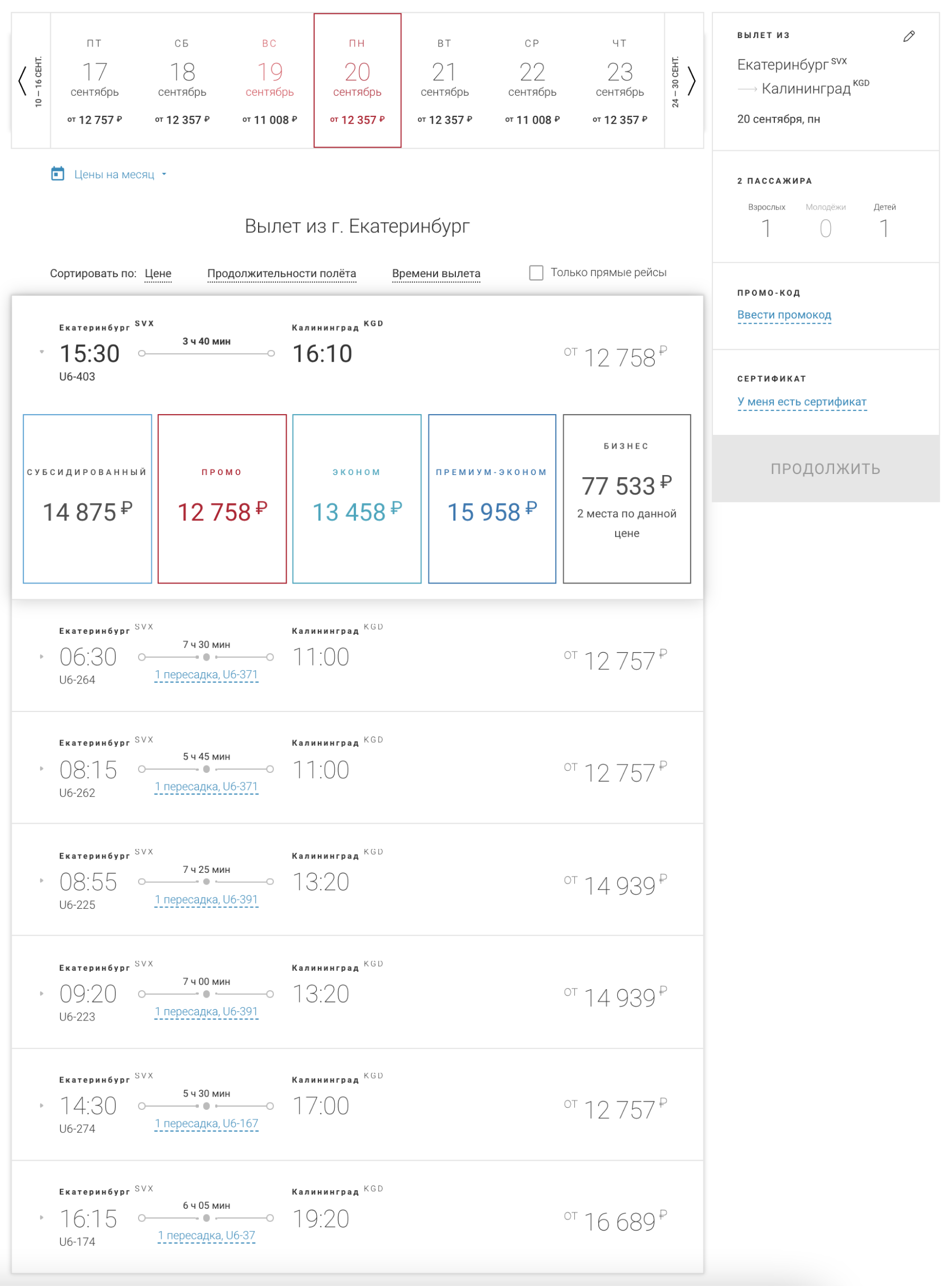The height and width of the screenshot is (1286, 952).
Task: Click price от 12 758 ₽ for U6-403
Action: coord(616,356)
